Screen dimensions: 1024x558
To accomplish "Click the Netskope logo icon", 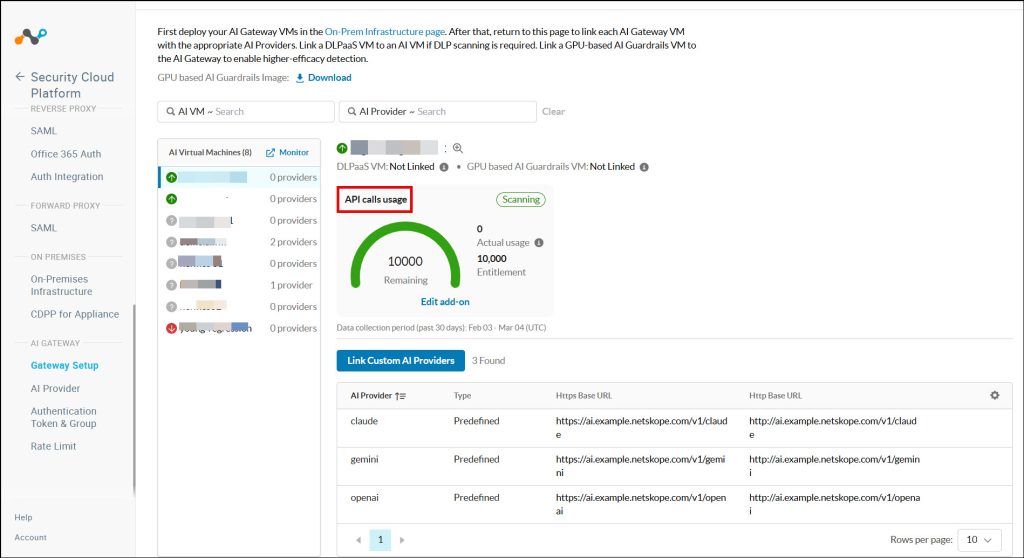I will (31, 37).
